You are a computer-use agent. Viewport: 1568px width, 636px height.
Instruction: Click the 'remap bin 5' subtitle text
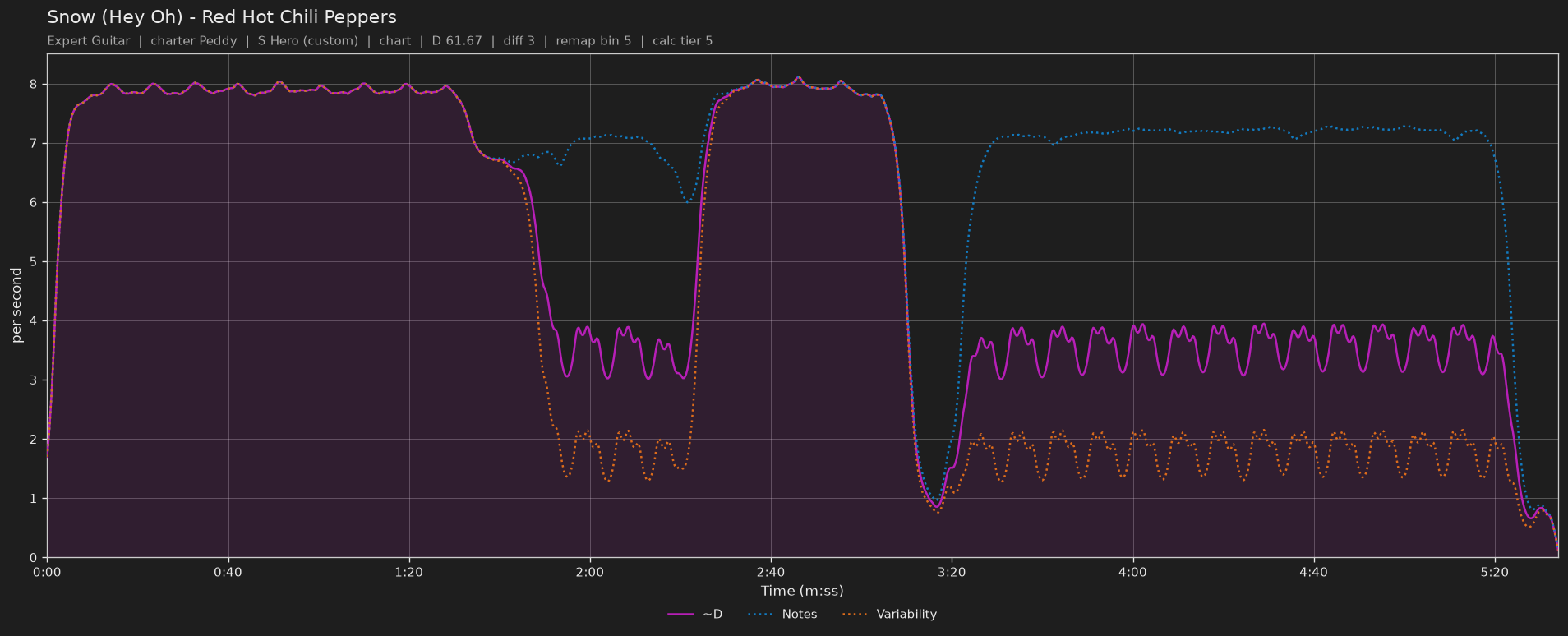coord(593,41)
